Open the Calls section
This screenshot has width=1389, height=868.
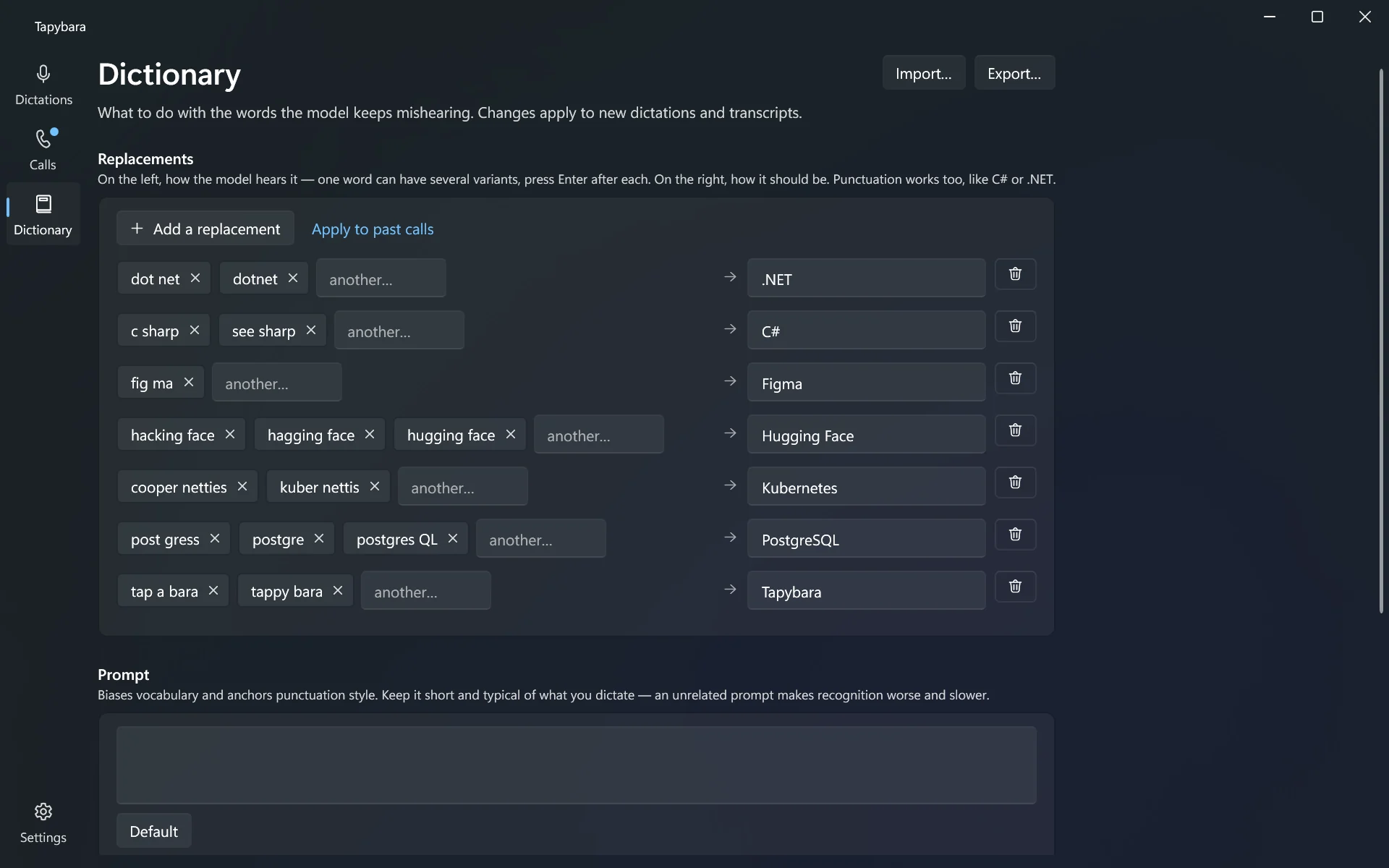[x=43, y=150]
